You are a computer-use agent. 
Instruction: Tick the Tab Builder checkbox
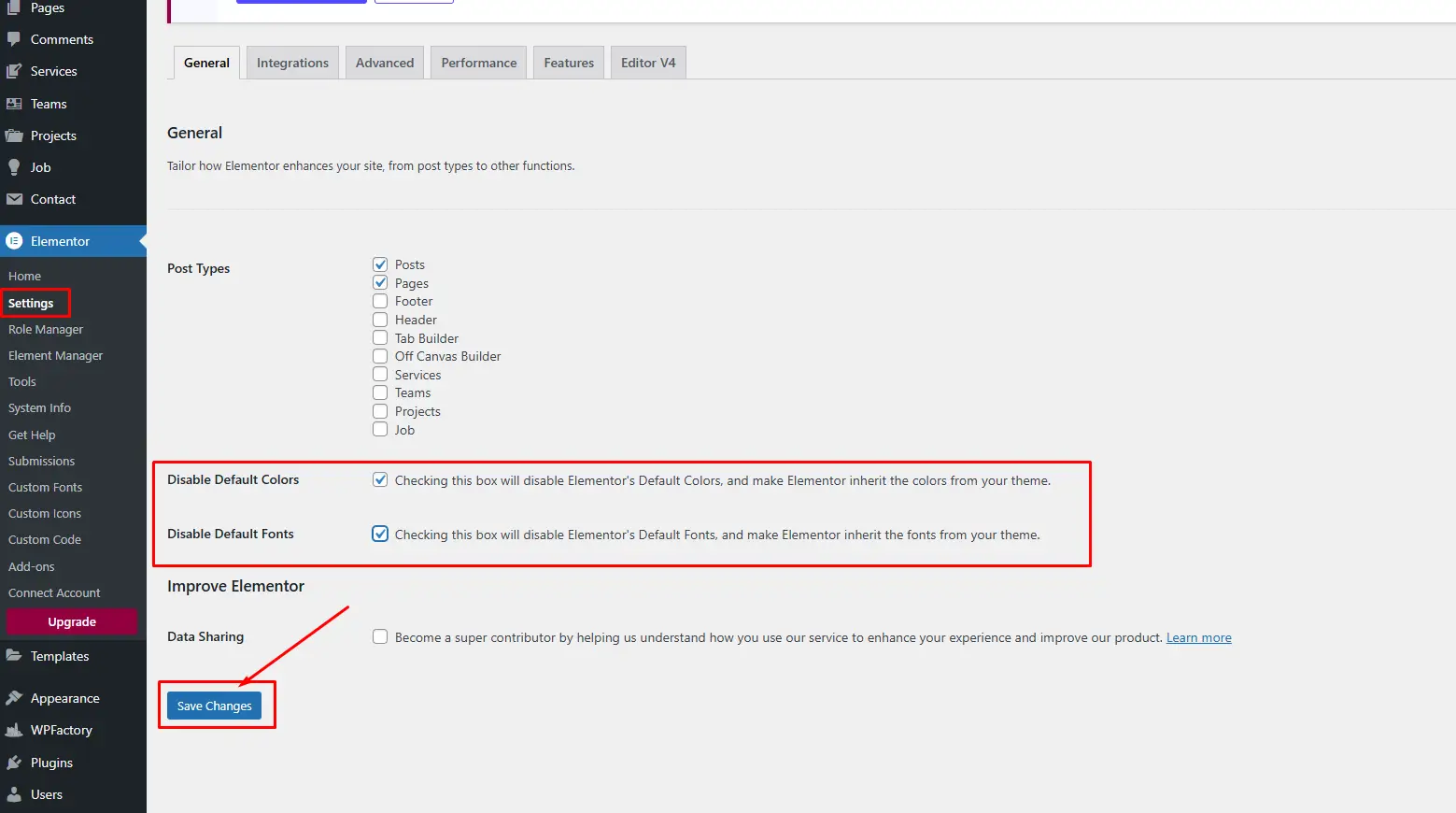click(380, 337)
